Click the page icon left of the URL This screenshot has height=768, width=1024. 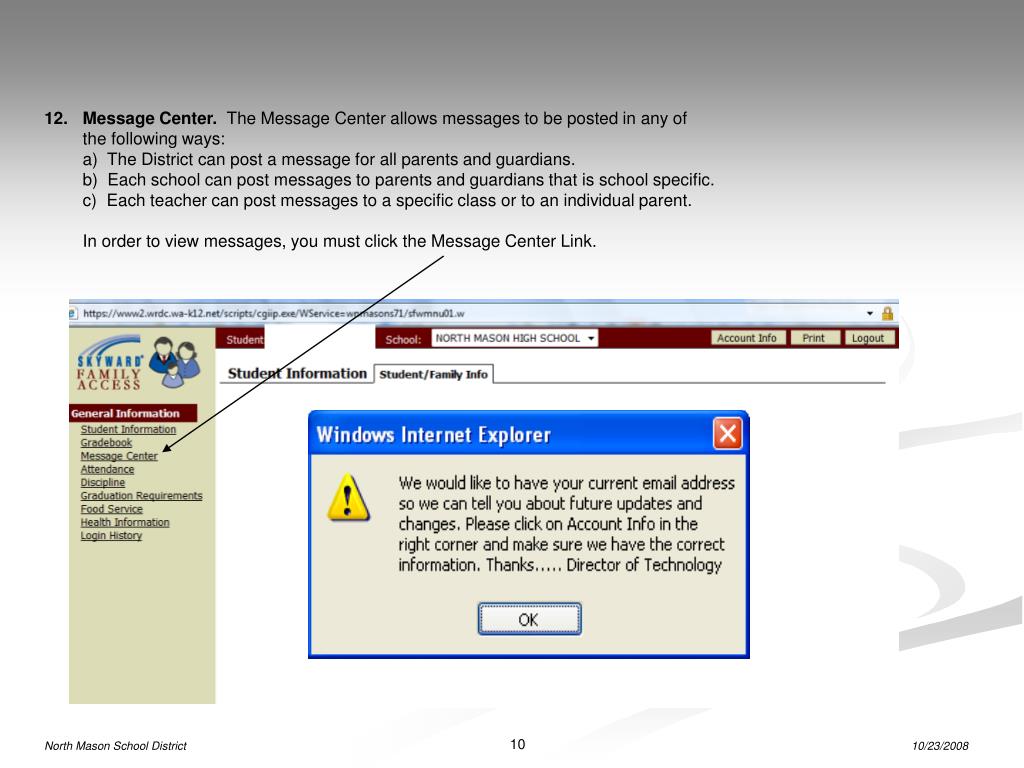coord(72,313)
